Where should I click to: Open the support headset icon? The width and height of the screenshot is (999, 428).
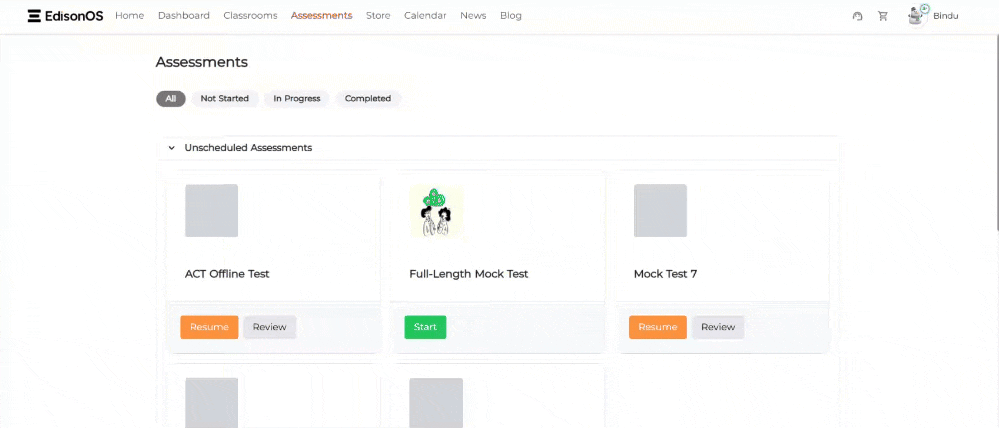tap(858, 16)
